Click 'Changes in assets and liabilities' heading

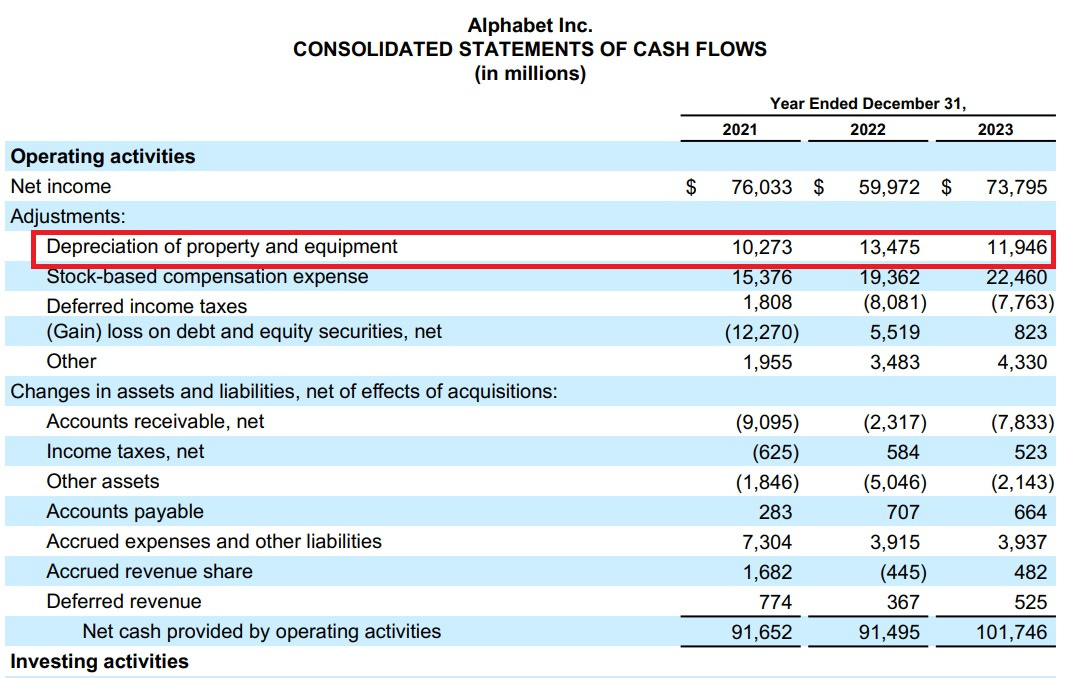pos(284,392)
